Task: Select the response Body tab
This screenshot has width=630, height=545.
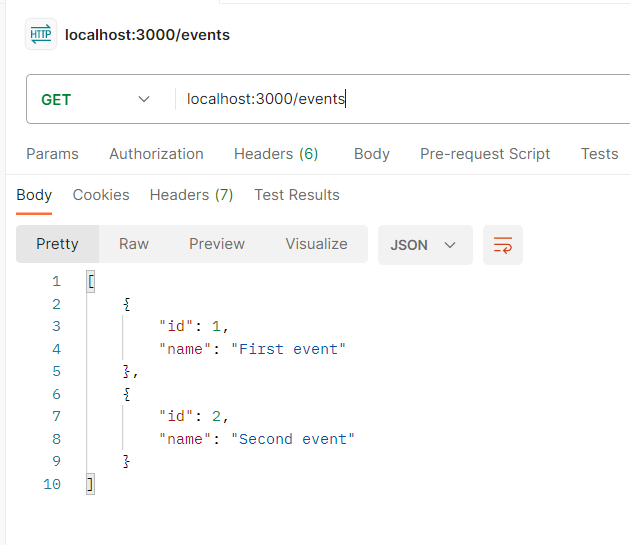Action: (34, 195)
